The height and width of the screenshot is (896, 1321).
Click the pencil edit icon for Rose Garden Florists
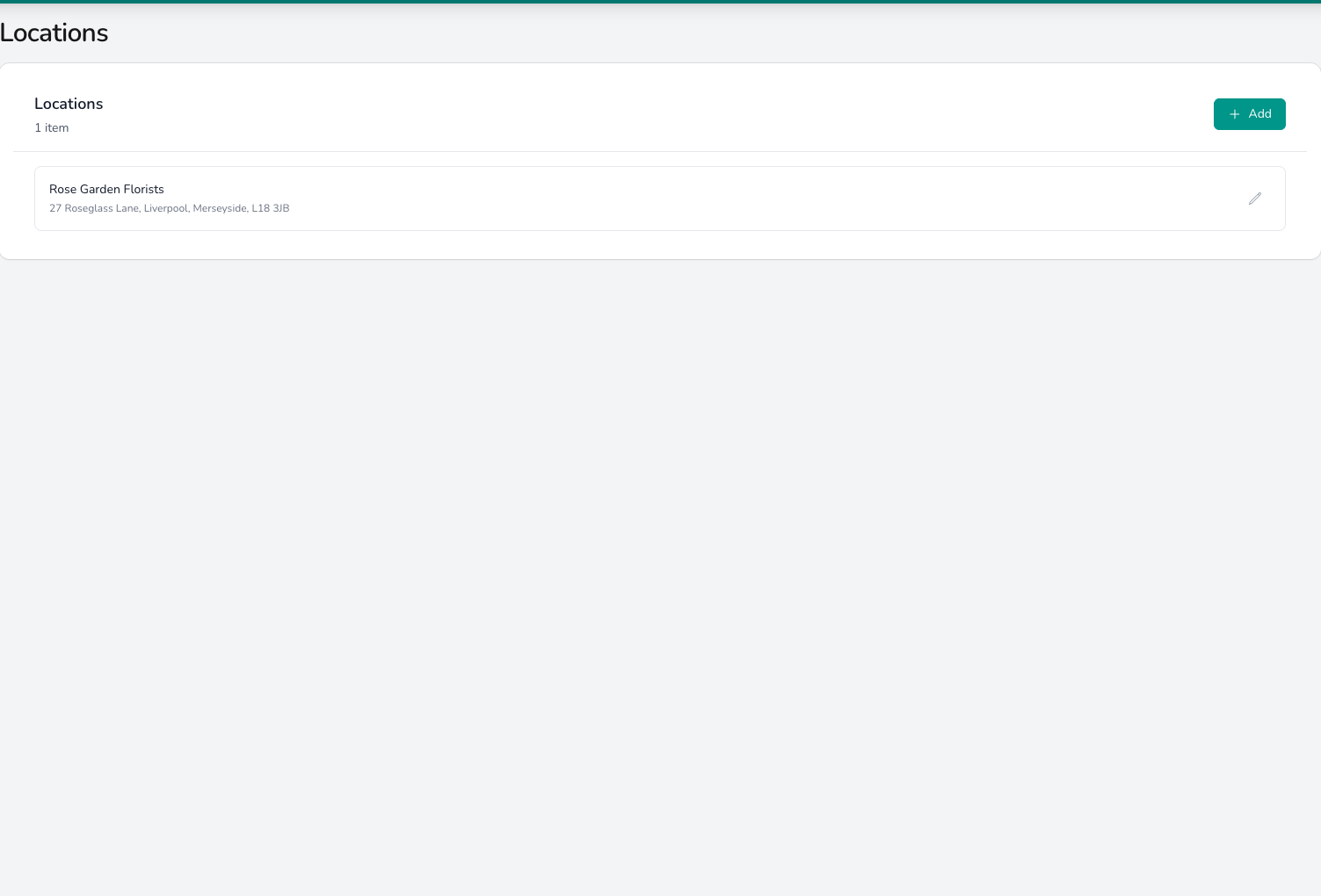tap(1255, 199)
